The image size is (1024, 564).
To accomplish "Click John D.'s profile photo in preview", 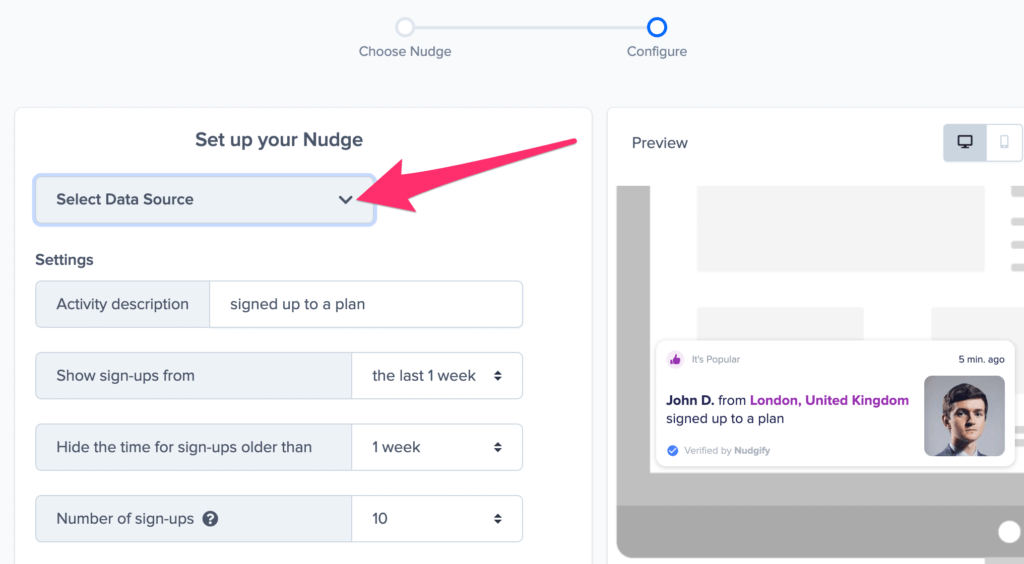I will 964,416.
